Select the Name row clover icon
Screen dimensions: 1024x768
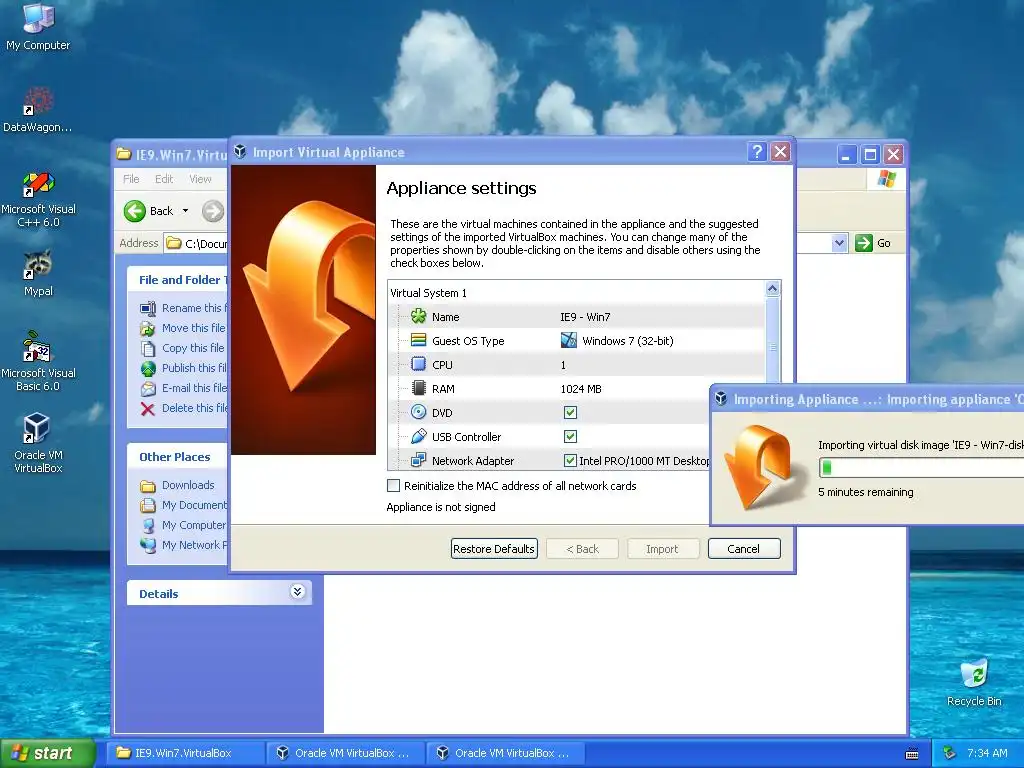[418, 317]
